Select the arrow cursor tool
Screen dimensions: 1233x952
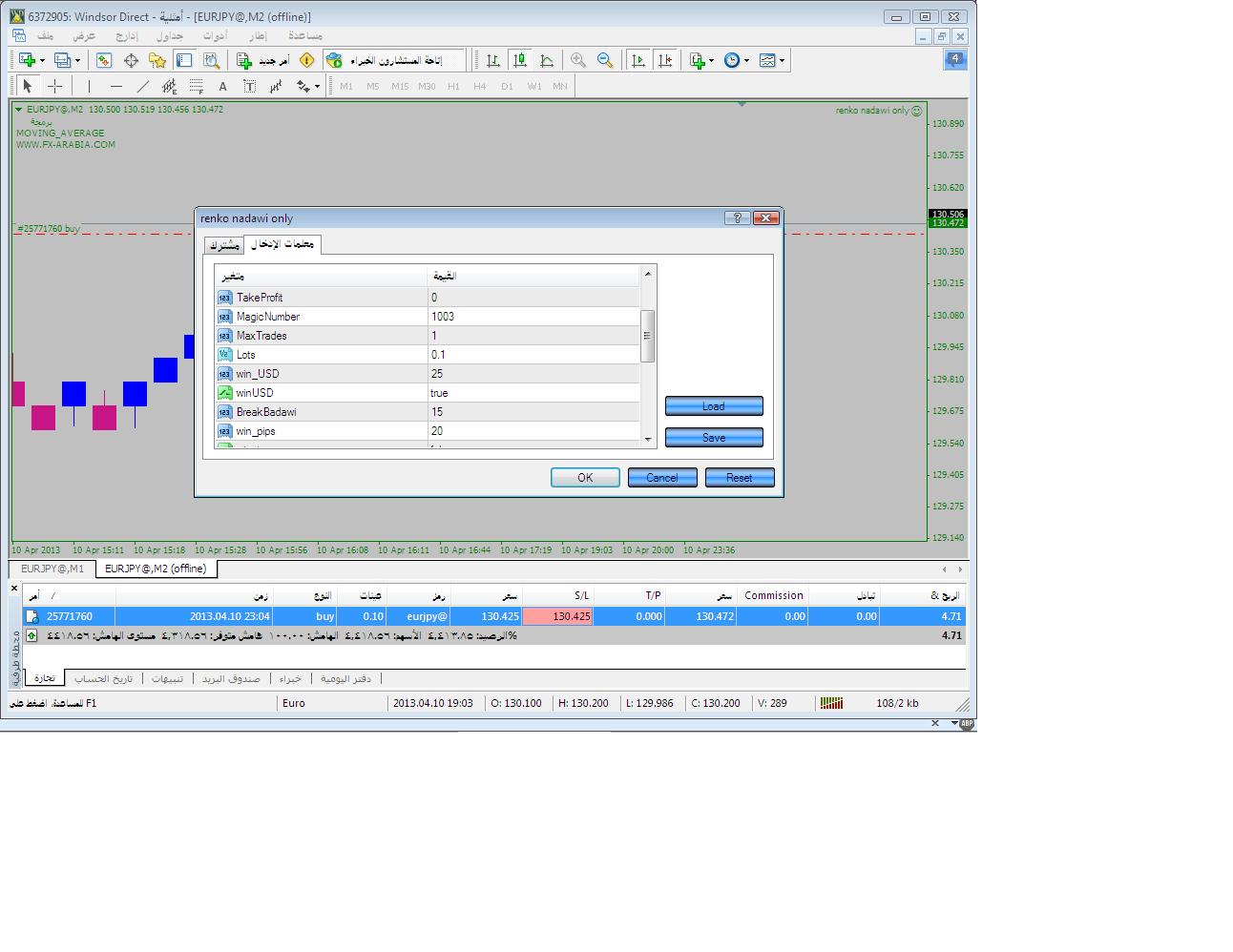pyautogui.click(x=27, y=86)
